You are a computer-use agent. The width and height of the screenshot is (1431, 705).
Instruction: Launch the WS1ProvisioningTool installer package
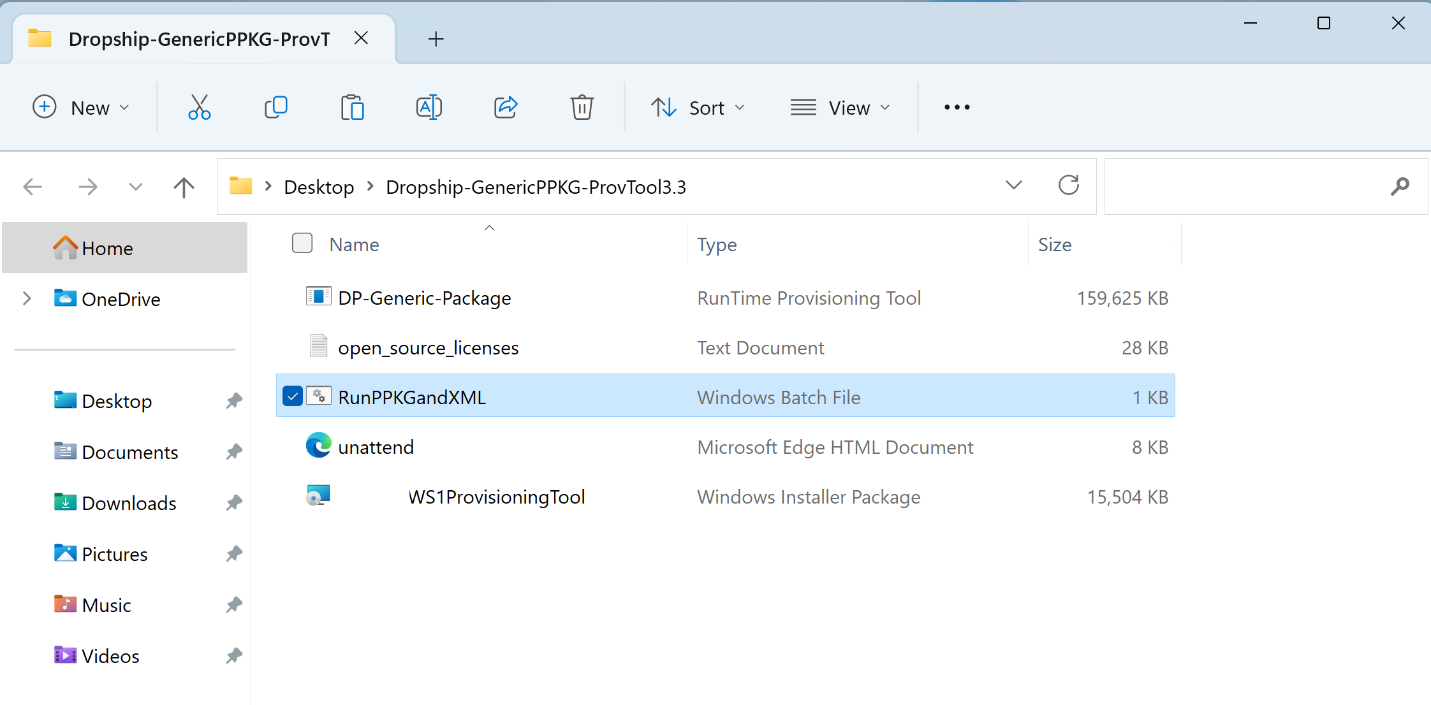pyautogui.click(x=496, y=497)
